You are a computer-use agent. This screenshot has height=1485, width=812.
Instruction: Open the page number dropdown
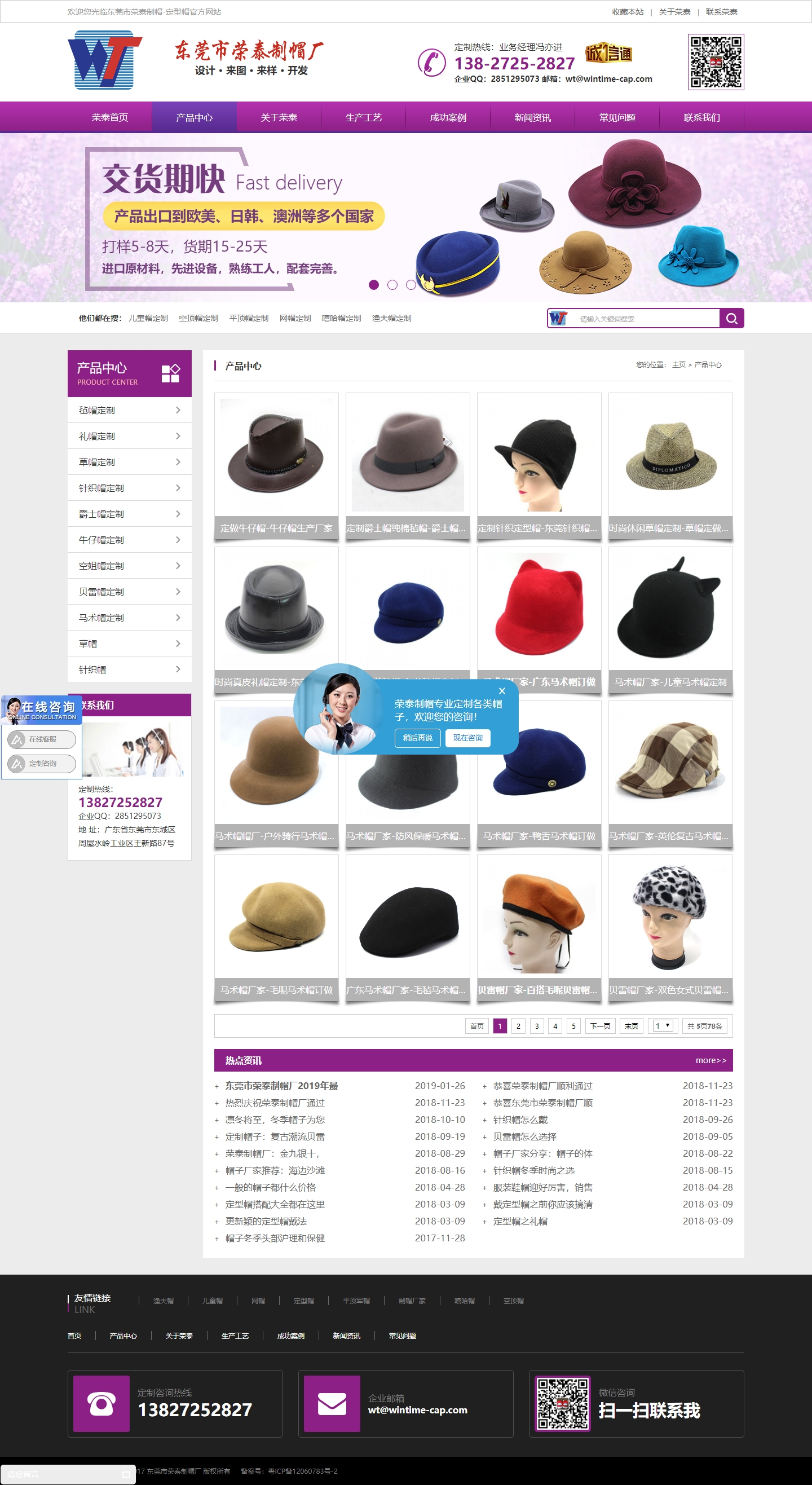coord(663,1025)
